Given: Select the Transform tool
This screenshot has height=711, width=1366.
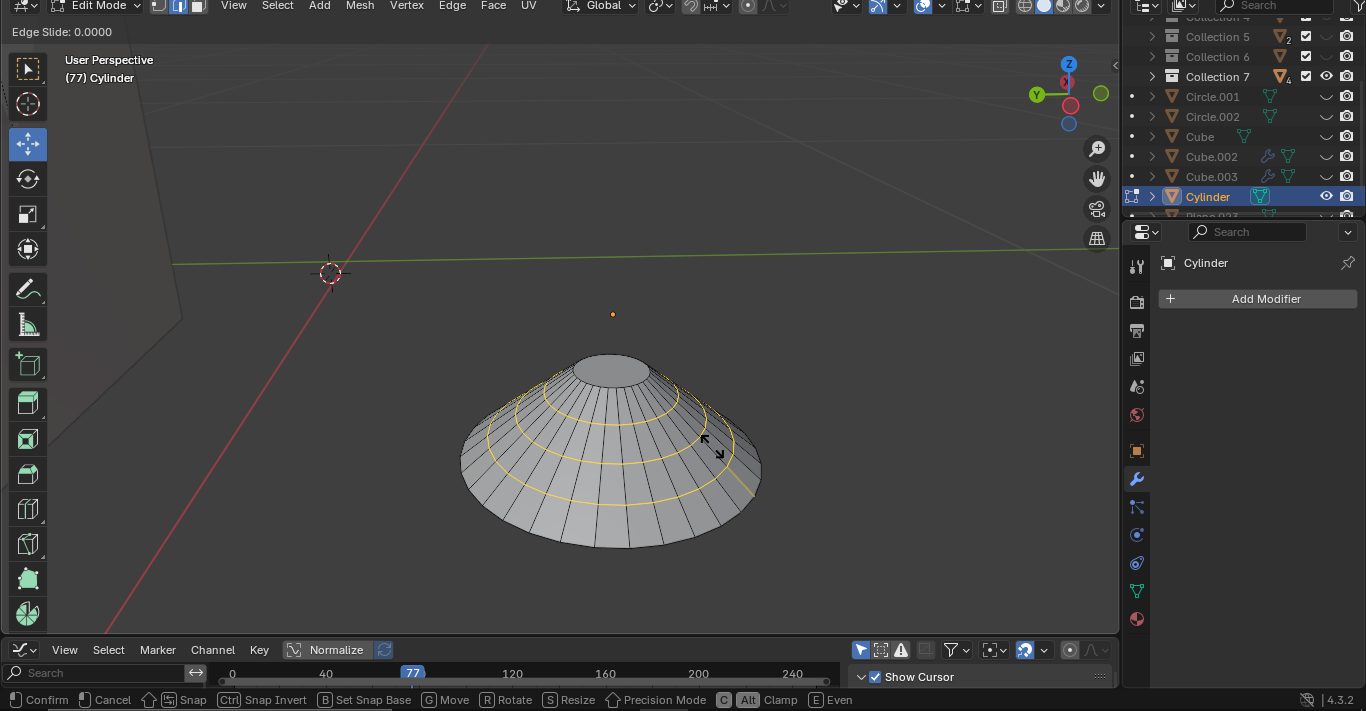Looking at the screenshot, I should coord(28,249).
